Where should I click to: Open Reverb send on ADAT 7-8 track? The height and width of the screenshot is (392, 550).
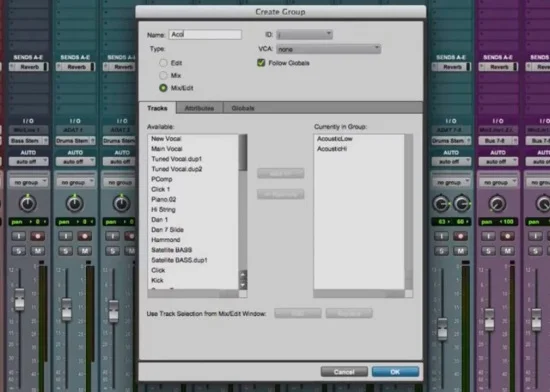(451, 67)
